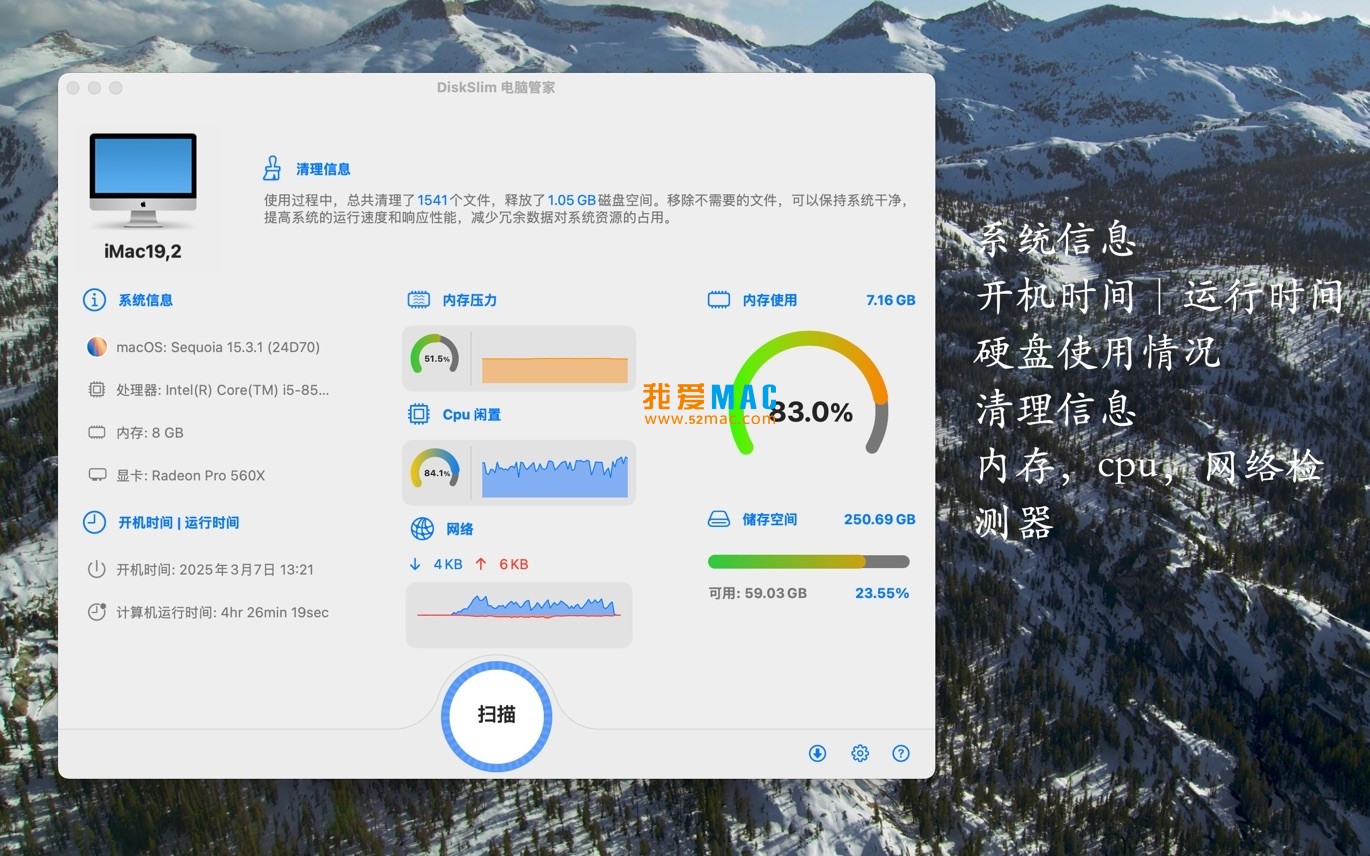This screenshot has width=1370, height=856.
Task: Click the 网络 globe icon
Action: click(422, 529)
